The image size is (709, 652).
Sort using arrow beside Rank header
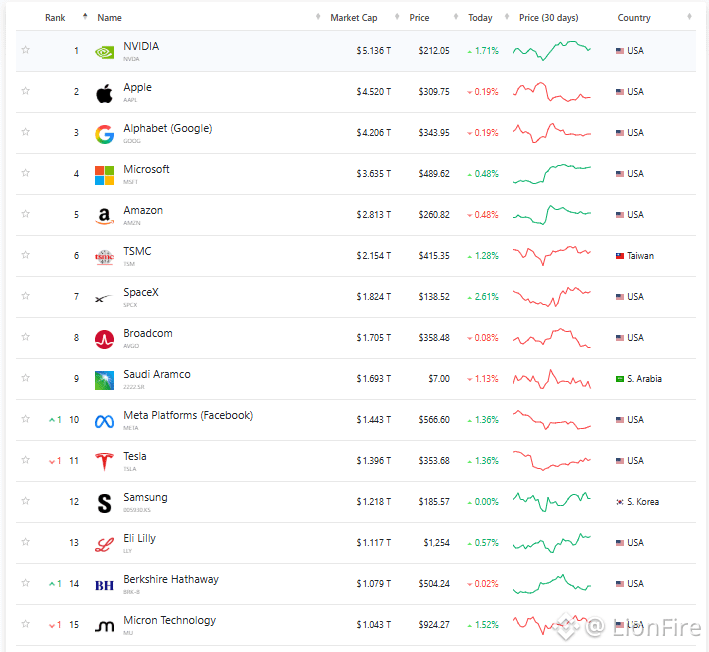[85, 17]
